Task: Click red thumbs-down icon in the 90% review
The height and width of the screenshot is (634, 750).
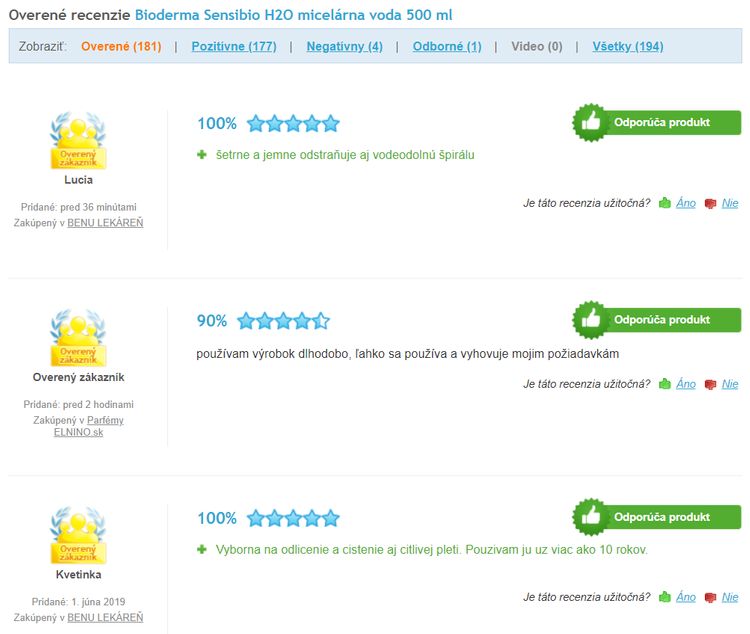Action: click(710, 384)
